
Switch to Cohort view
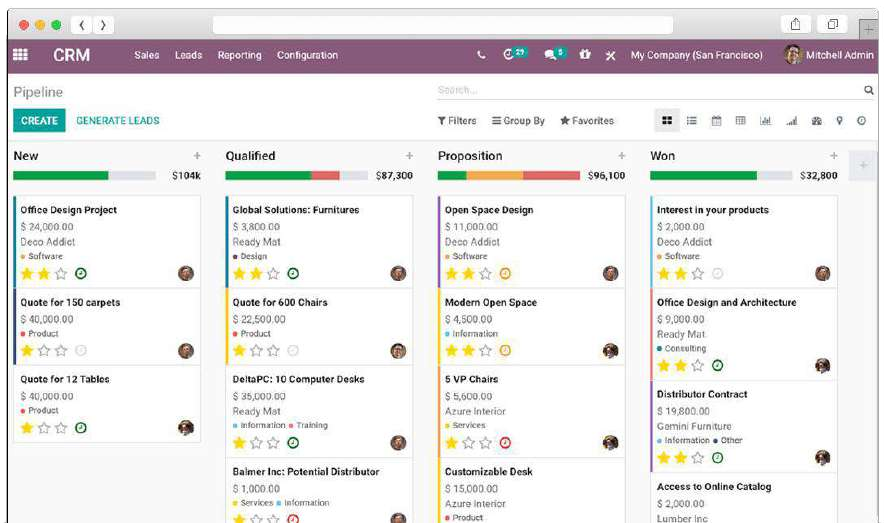tap(792, 121)
